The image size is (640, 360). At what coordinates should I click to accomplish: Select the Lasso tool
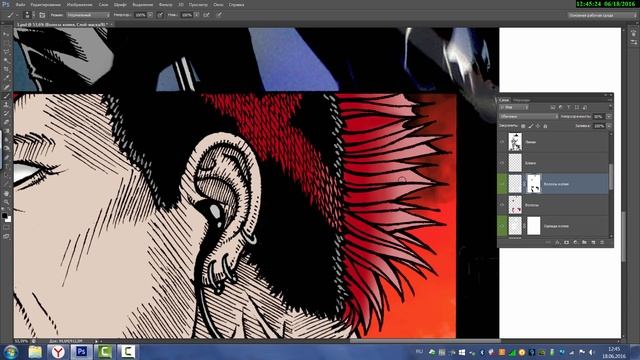pyautogui.click(x=6, y=51)
